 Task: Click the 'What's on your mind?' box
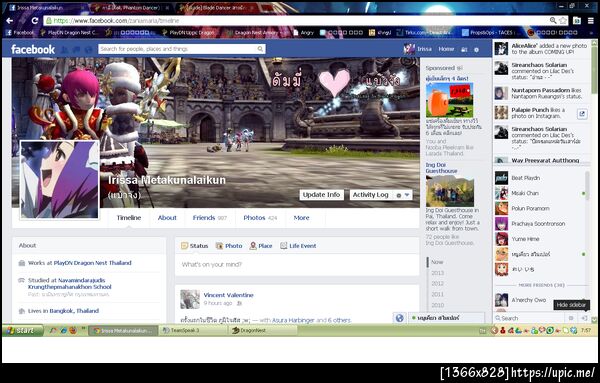coord(297,265)
